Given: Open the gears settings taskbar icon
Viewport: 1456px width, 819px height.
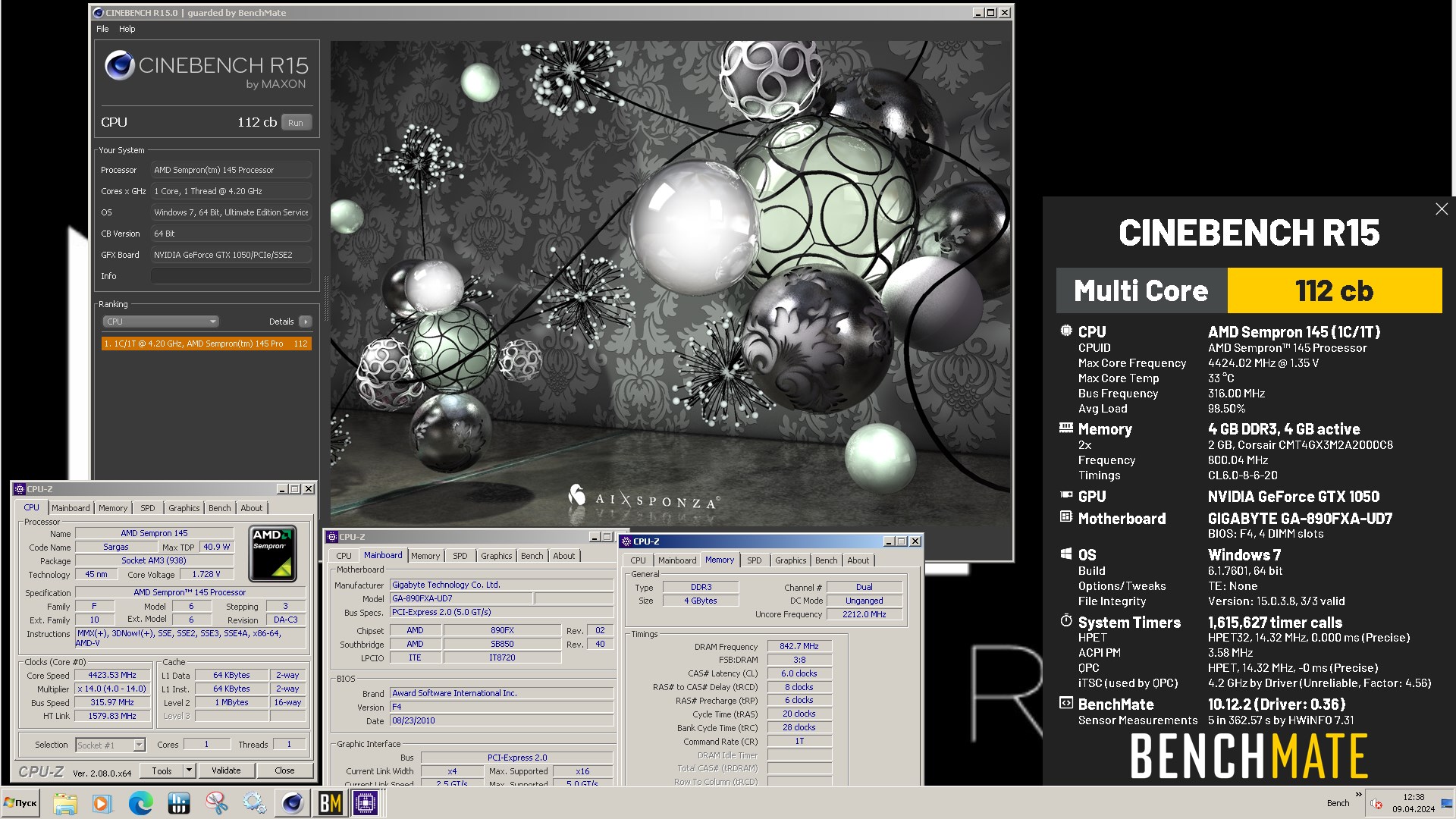Looking at the screenshot, I should pos(254,803).
